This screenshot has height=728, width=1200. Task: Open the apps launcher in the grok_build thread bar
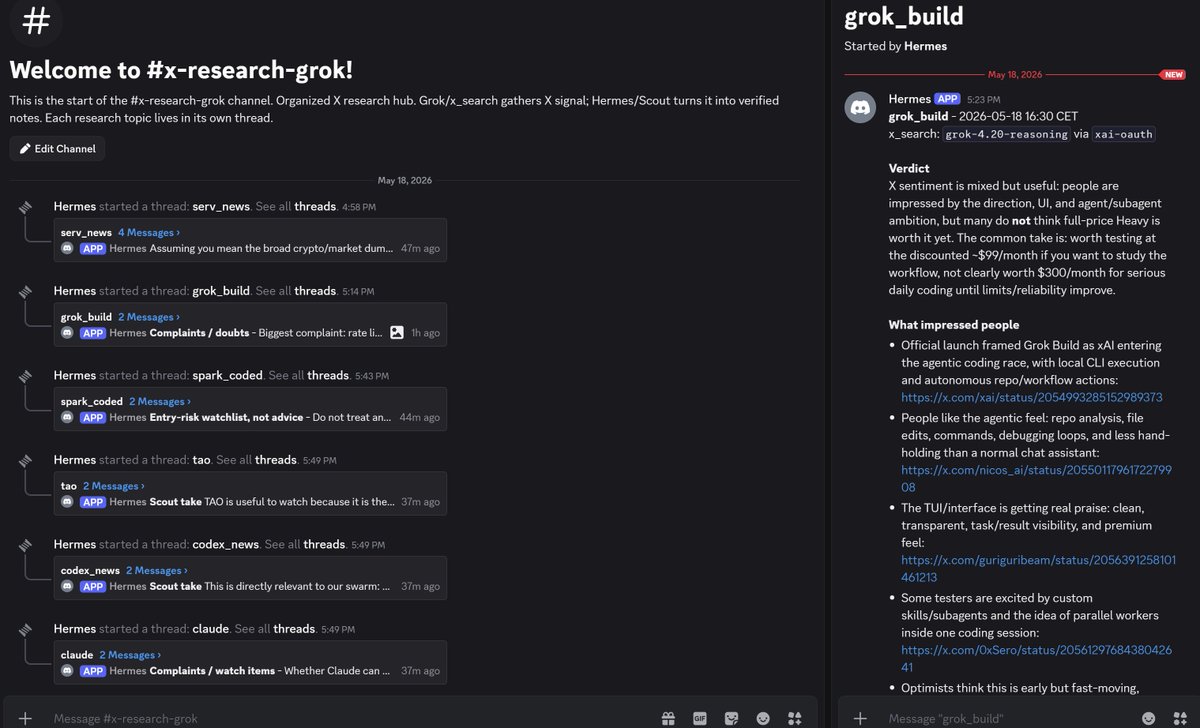[x=1179, y=718]
